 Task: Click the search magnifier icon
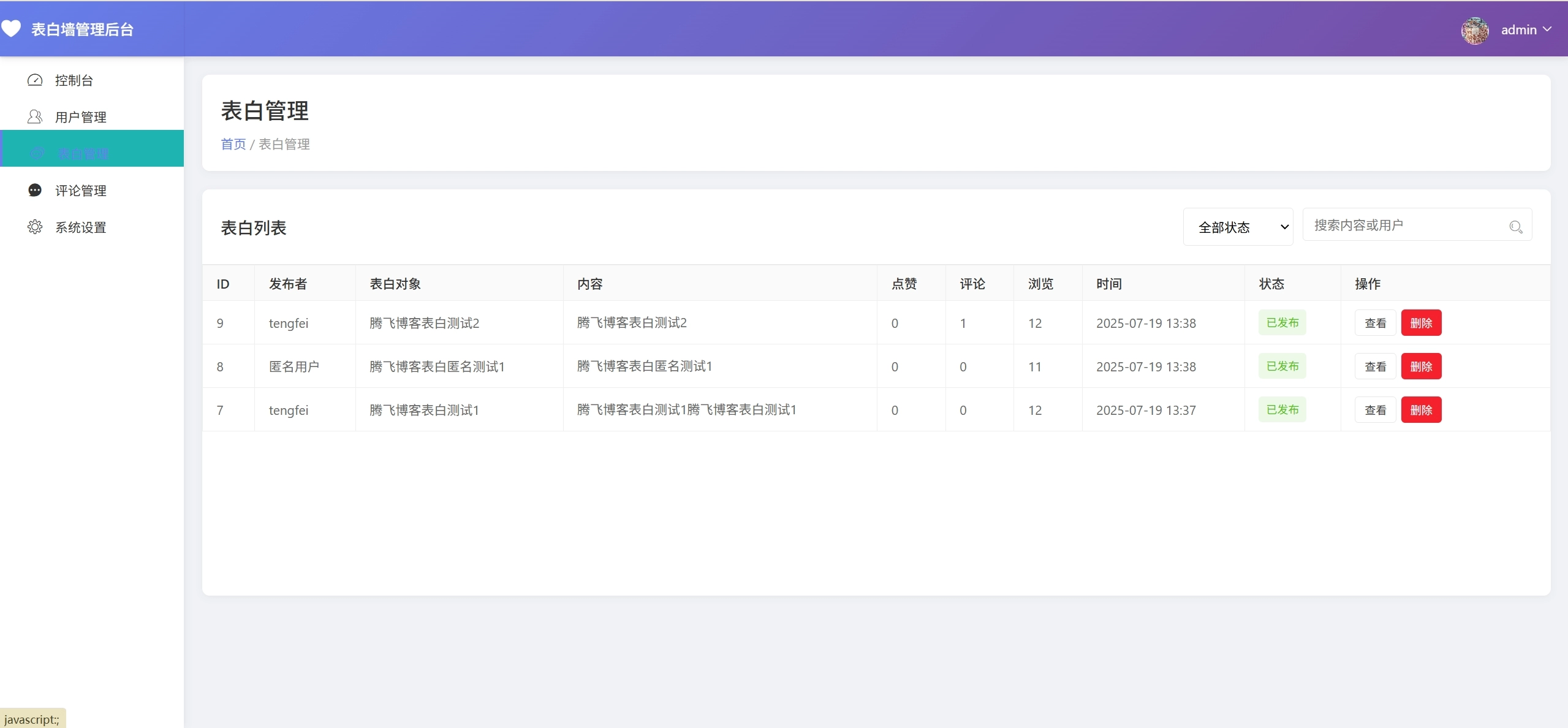click(x=1516, y=227)
